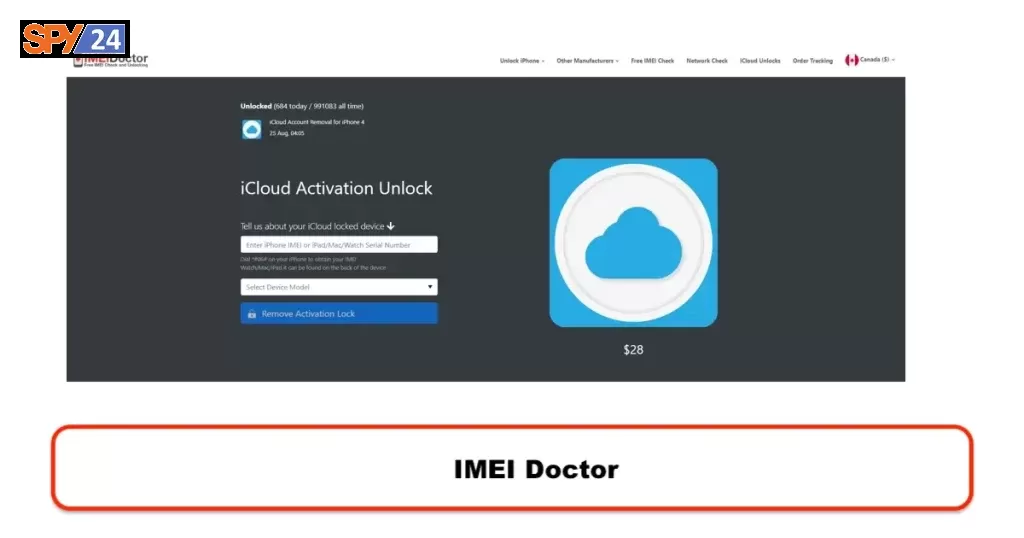1024x538 pixels.
Task: Open the Unlock iPhone dropdown menu
Action: point(522,61)
